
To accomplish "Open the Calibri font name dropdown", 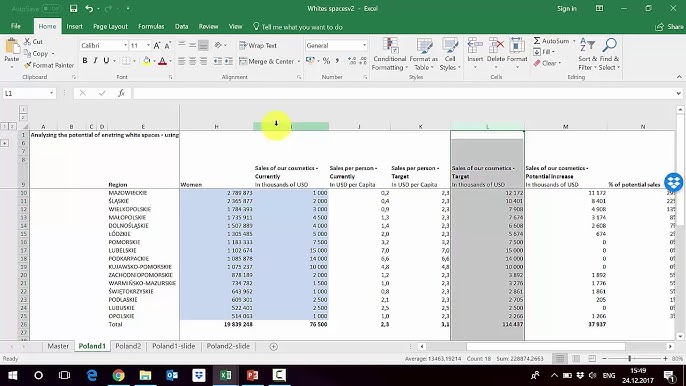I will (x=126, y=46).
